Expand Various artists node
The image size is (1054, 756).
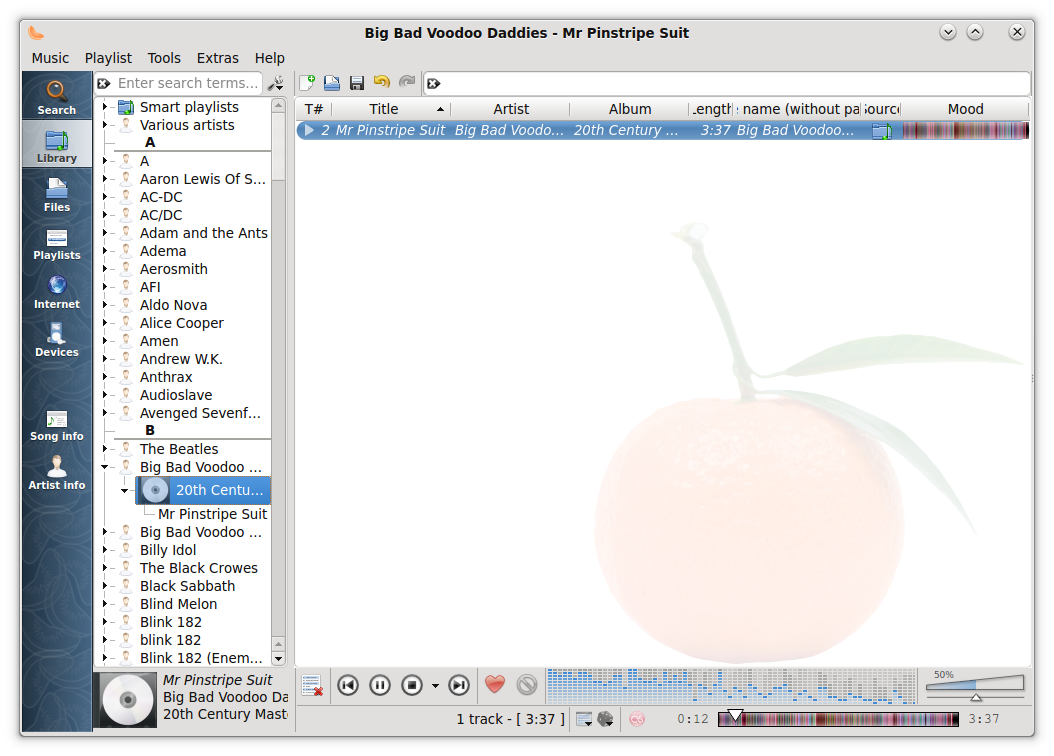(x=104, y=125)
